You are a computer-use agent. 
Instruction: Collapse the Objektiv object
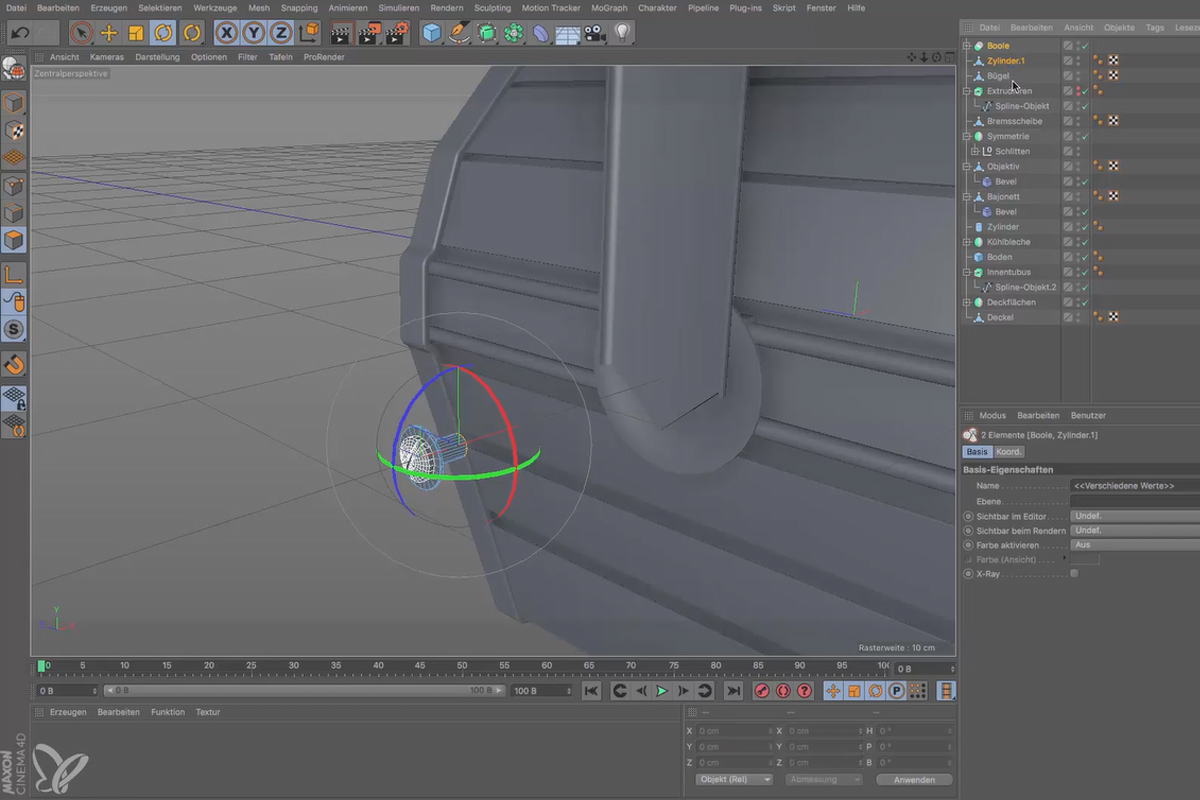(967, 166)
